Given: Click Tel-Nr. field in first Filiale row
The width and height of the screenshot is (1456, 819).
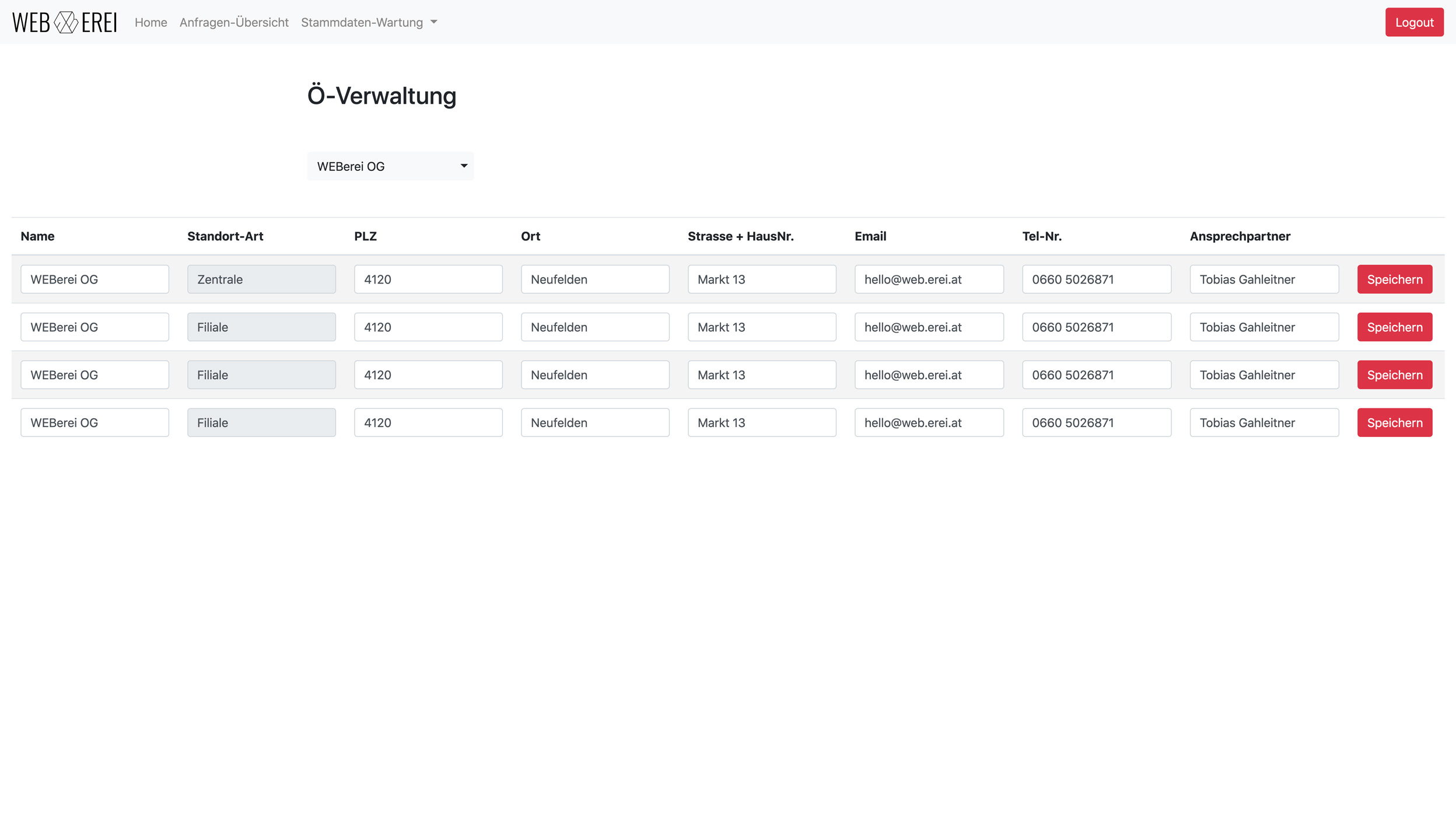Looking at the screenshot, I should [x=1097, y=327].
